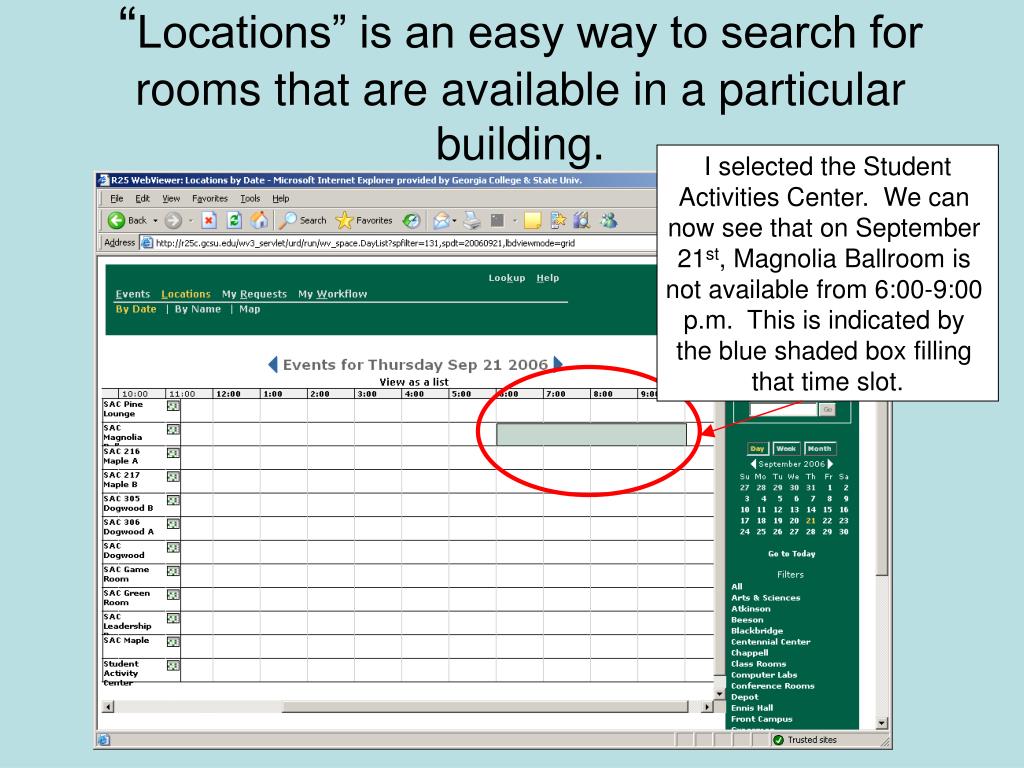Open the File menu

[117, 199]
